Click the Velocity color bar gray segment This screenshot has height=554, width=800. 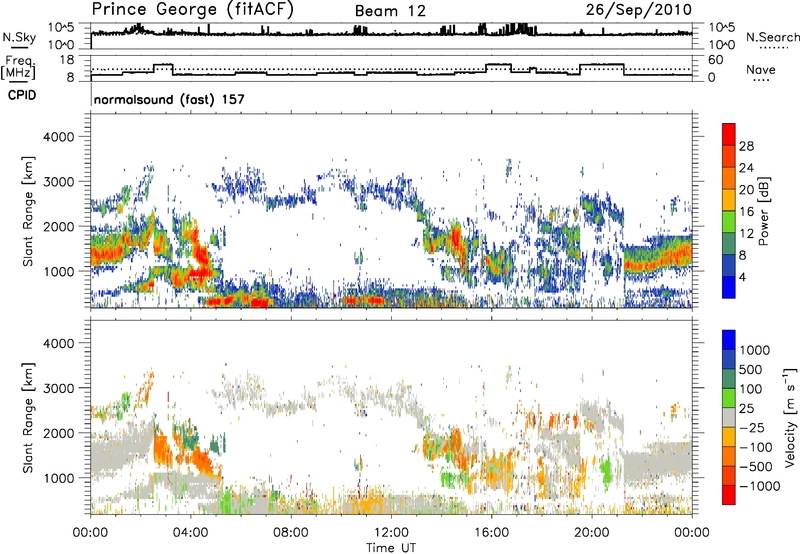click(729, 418)
